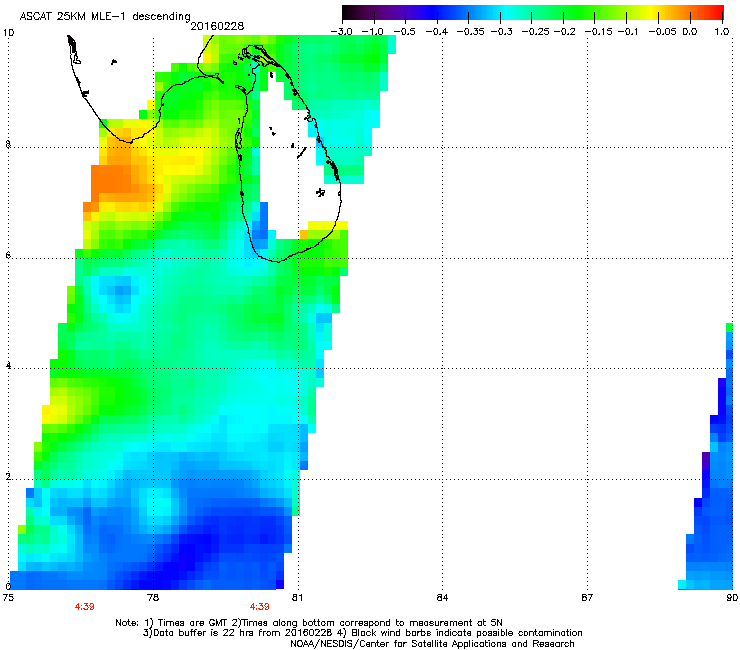Click the -3.0 color bar label
The width and height of the screenshot is (740, 650).
(341, 32)
